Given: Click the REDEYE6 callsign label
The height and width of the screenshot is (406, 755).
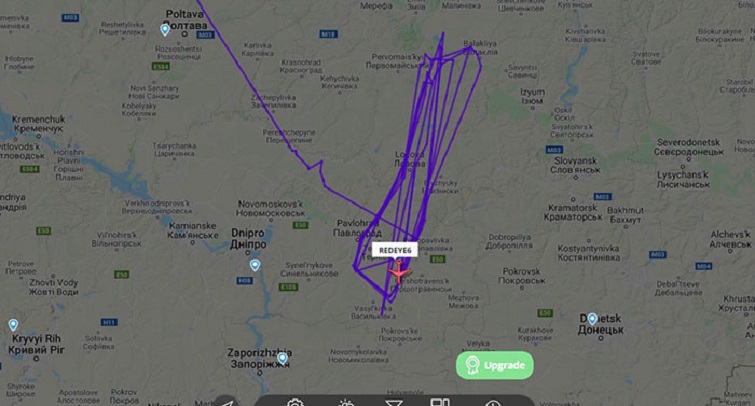Looking at the screenshot, I should click(x=395, y=250).
